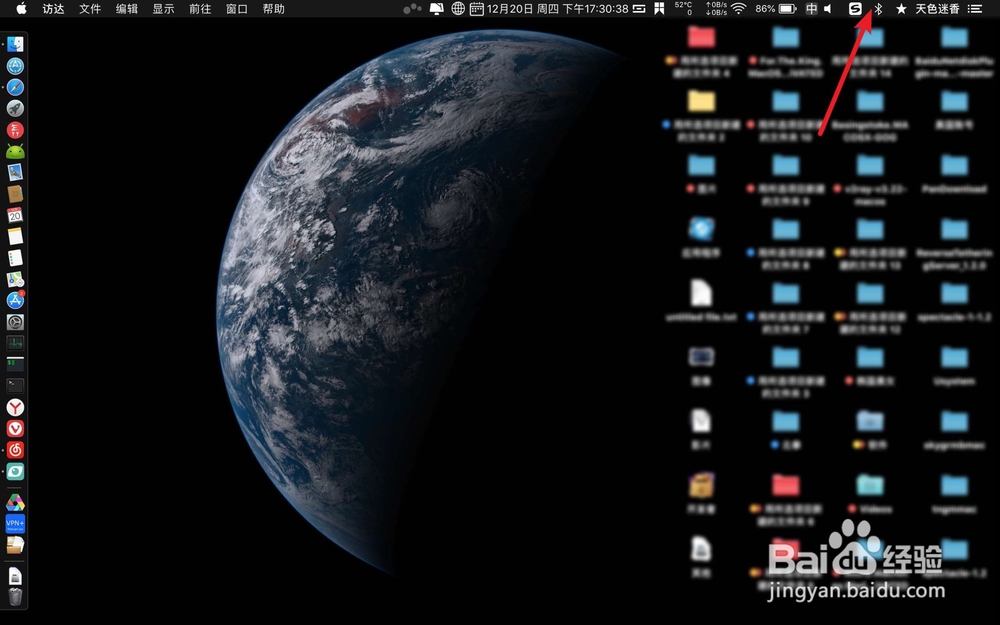The width and height of the screenshot is (1000, 625).
Task: Open NetEase Music red swirl icon
Action: [15, 450]
